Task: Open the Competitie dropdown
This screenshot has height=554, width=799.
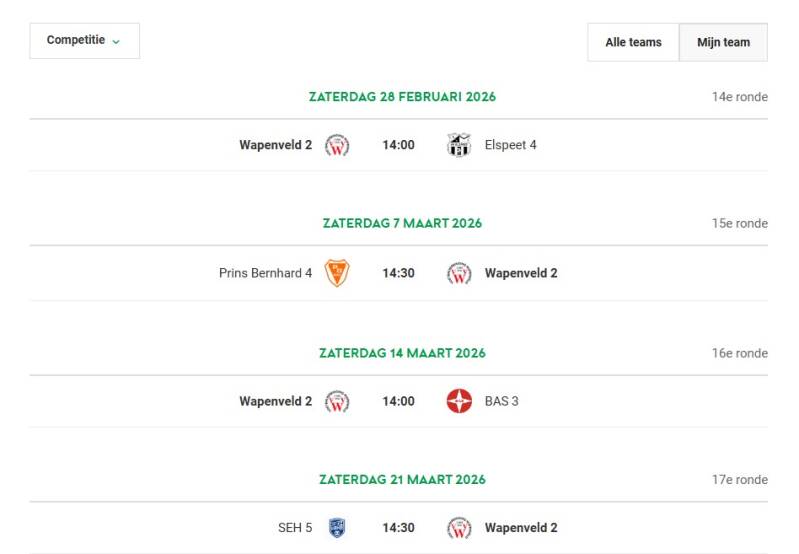Action: (84, 41)
